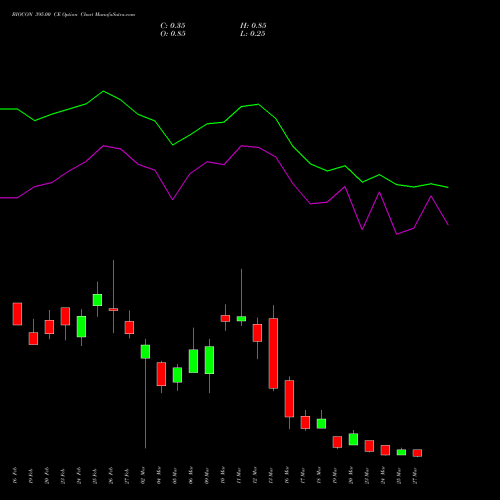Click the 20 Mar date label
The image size is (500, 500).
pyautogui.click(x=351, y=476)
